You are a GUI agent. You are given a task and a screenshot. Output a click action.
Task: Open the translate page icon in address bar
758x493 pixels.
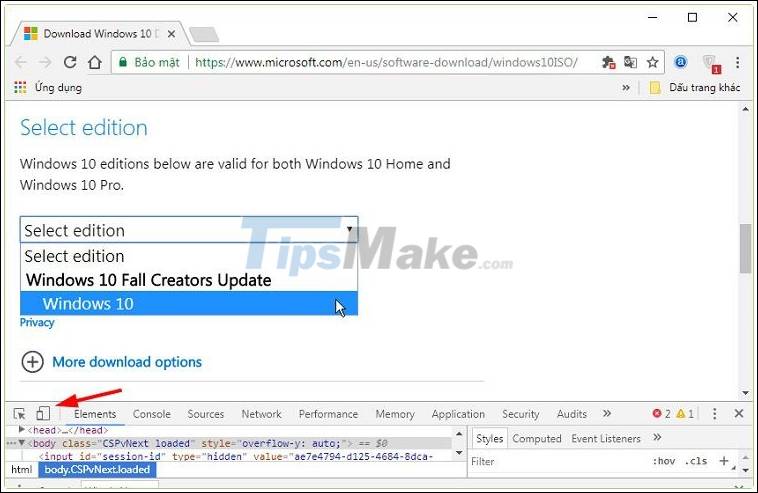tap(630, 62)
